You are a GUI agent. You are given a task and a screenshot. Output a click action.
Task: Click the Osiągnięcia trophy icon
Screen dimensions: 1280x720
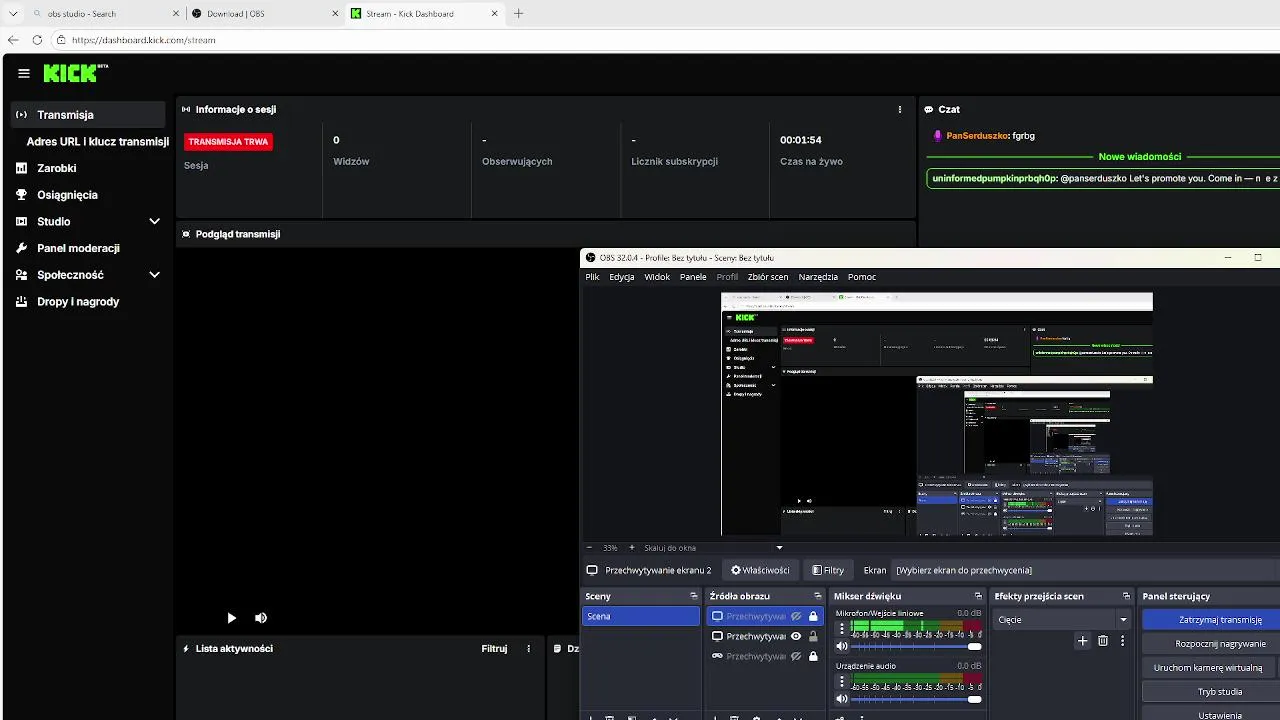22,195
